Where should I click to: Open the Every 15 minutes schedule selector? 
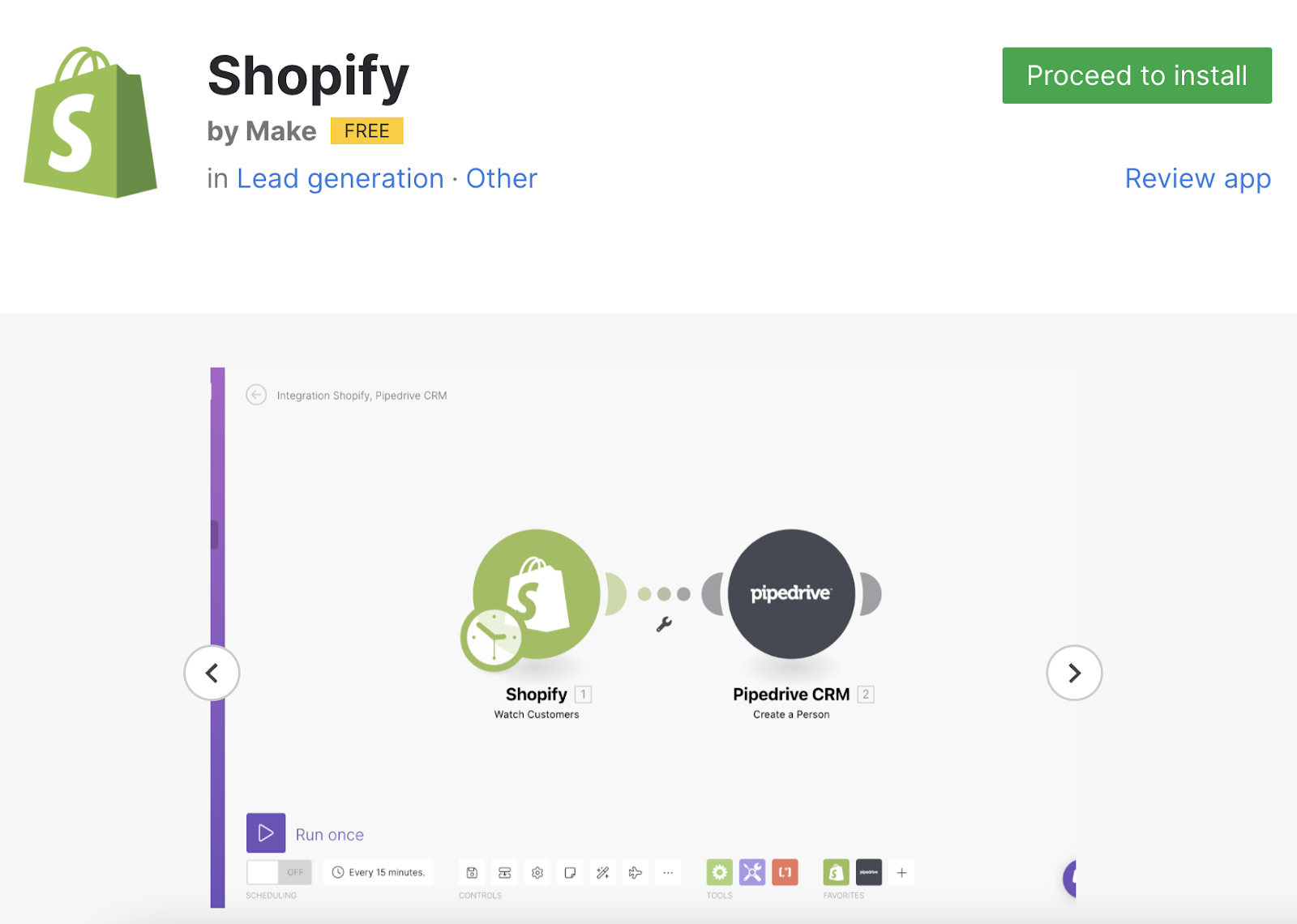tap(379, 872)
